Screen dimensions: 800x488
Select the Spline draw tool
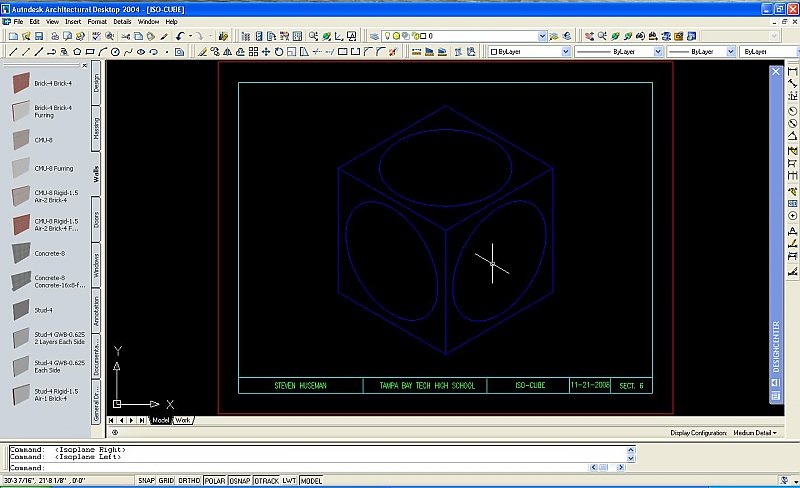[128, 52]
